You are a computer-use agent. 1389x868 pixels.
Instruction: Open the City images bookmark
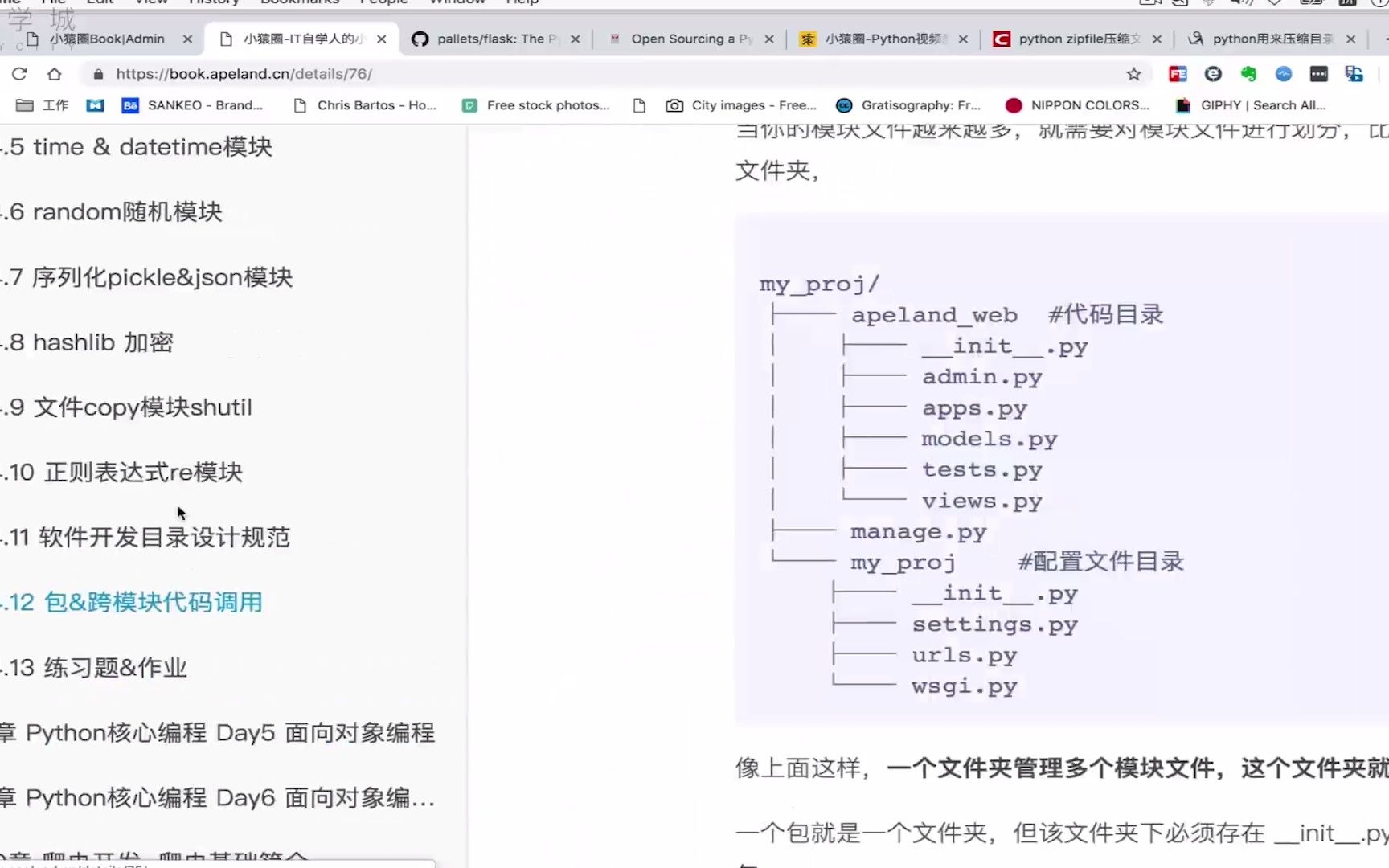(742, 105)
